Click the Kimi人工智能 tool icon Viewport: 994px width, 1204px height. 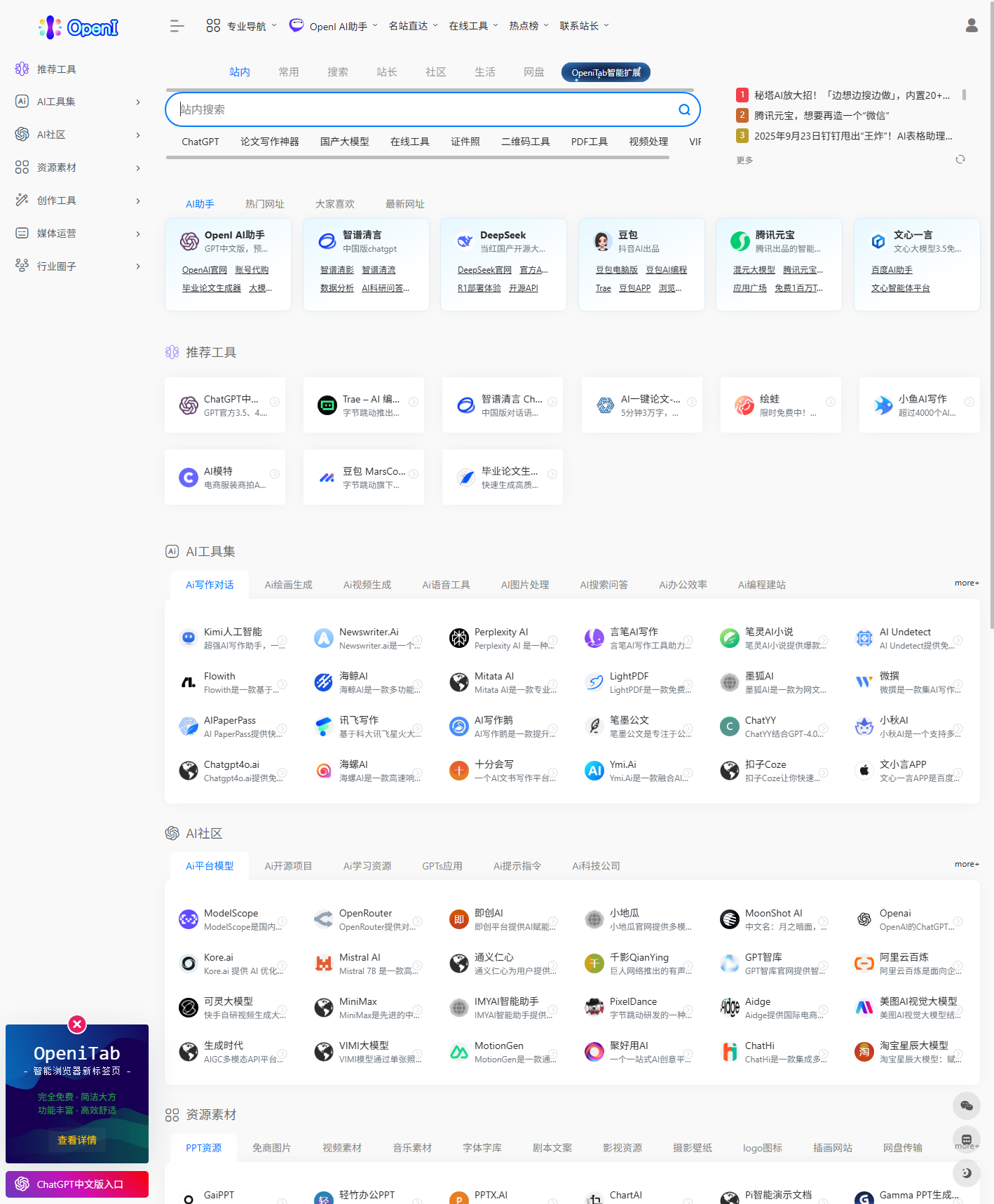[x=188, y=638]
